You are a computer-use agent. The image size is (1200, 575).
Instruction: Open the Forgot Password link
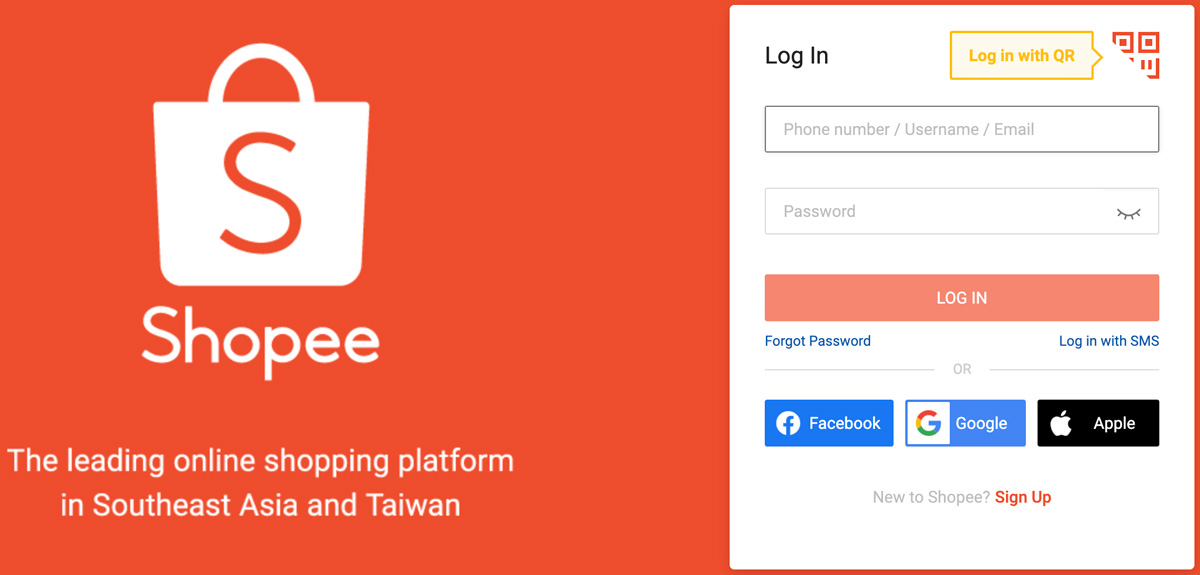click(817, 341)
